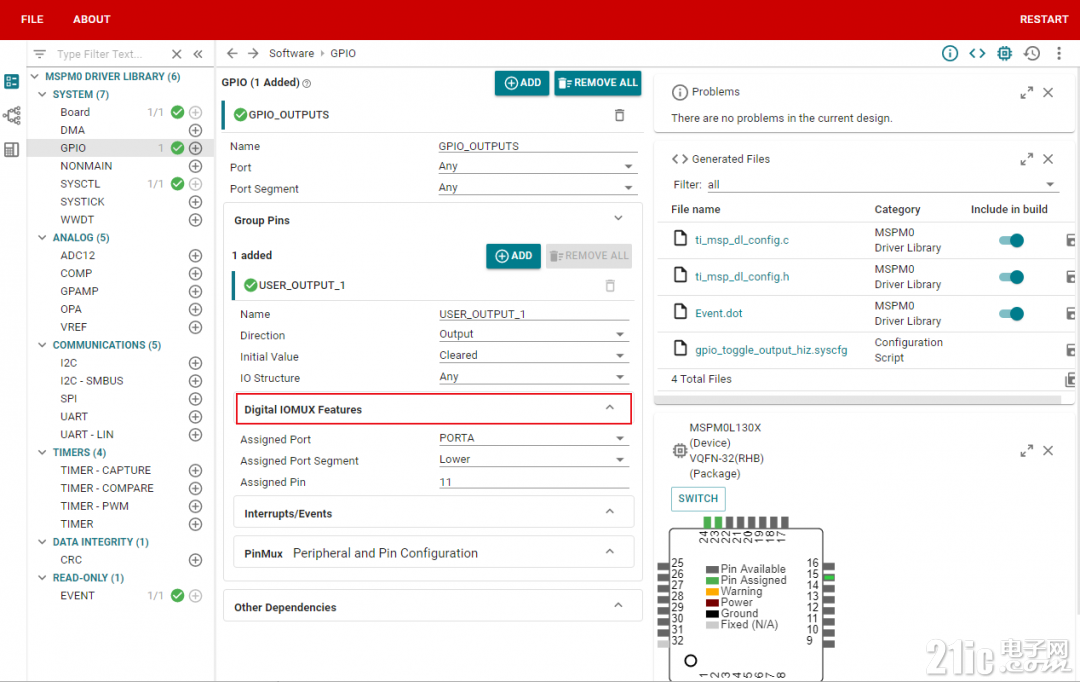
Task: Open the table view icon in left rail
Action: point(12,149)
